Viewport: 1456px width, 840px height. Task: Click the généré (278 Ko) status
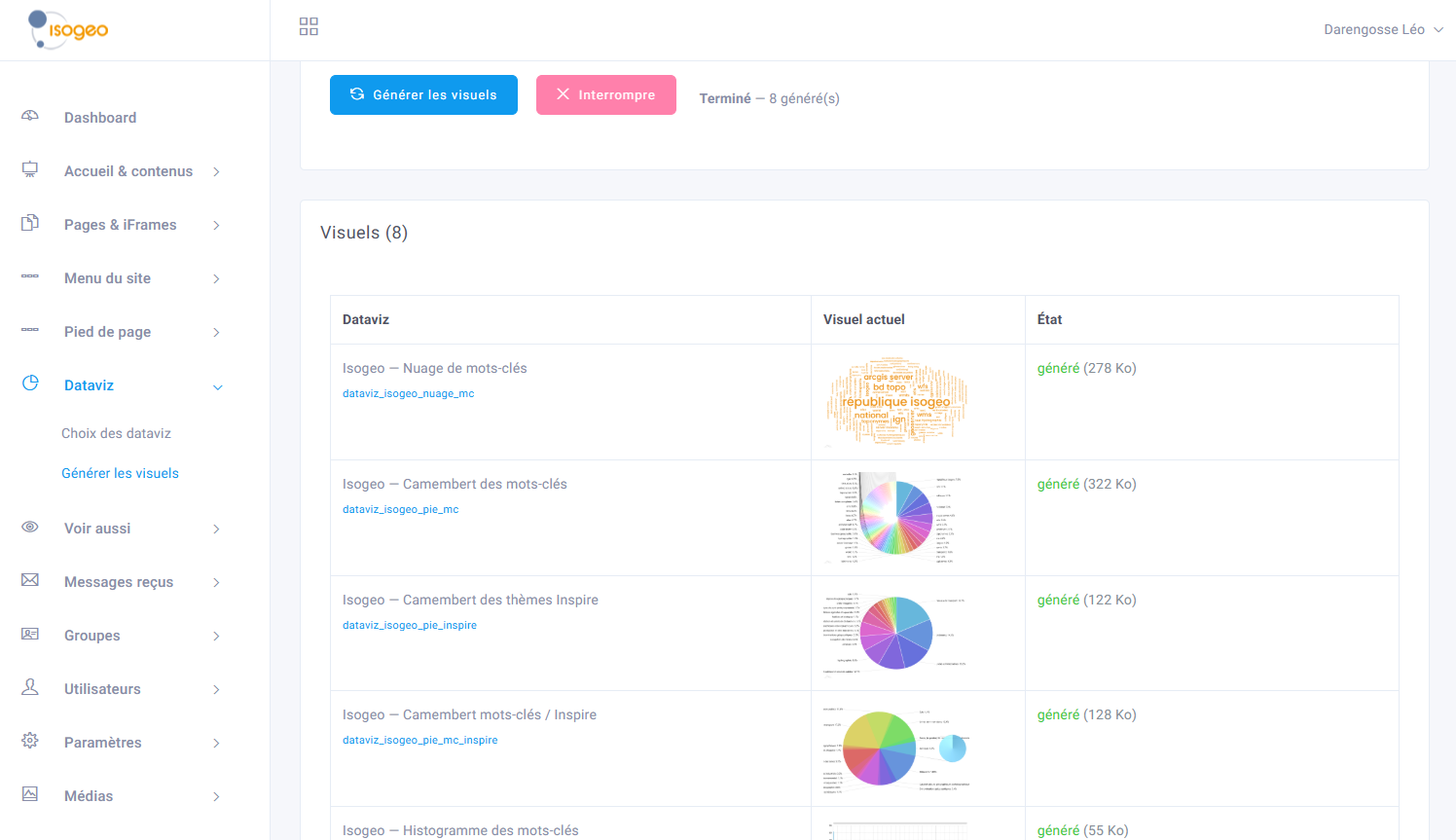point(1087,368)
